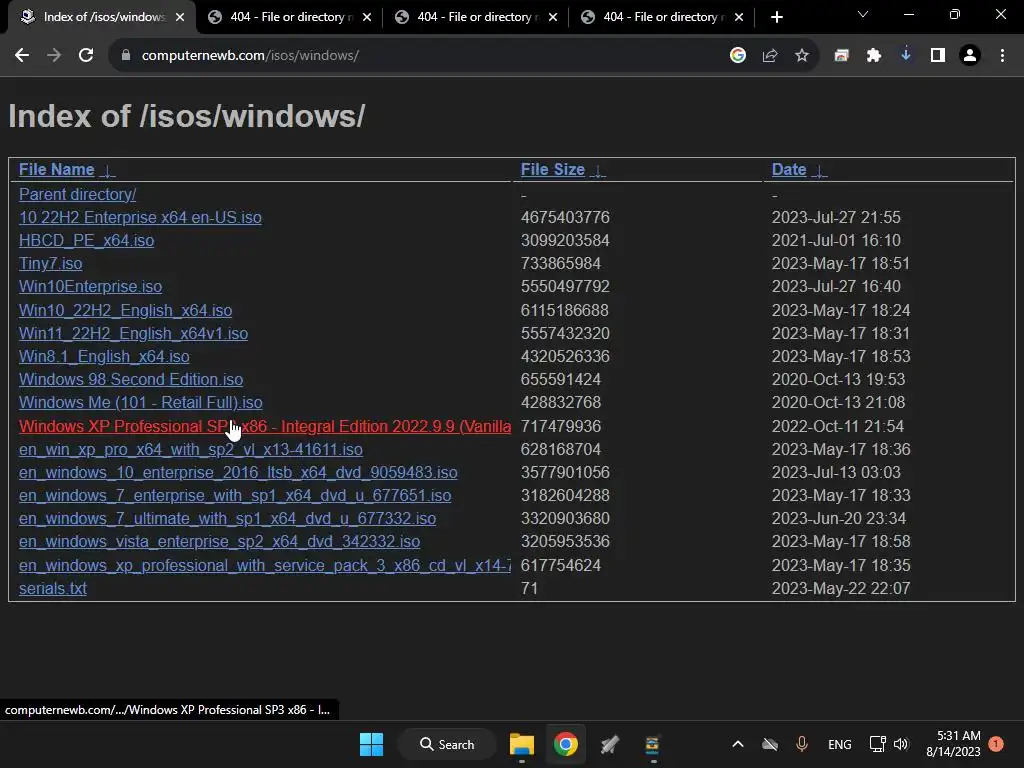The height and width of the screenshot is (768, 1024).
Task: Download en_win_xp_pro_x64_with_sp2 iso
Action: (x=191, y=449)
